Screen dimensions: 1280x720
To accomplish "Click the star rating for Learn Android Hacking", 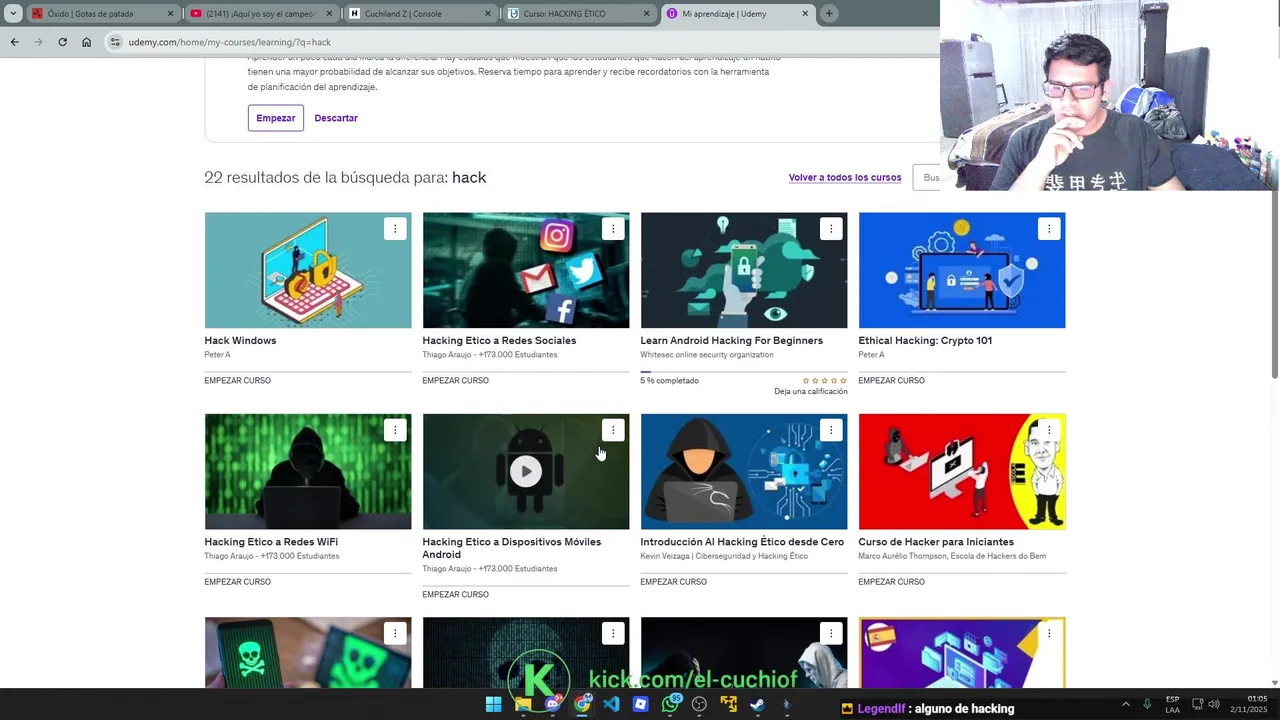I will pos(825,381).
